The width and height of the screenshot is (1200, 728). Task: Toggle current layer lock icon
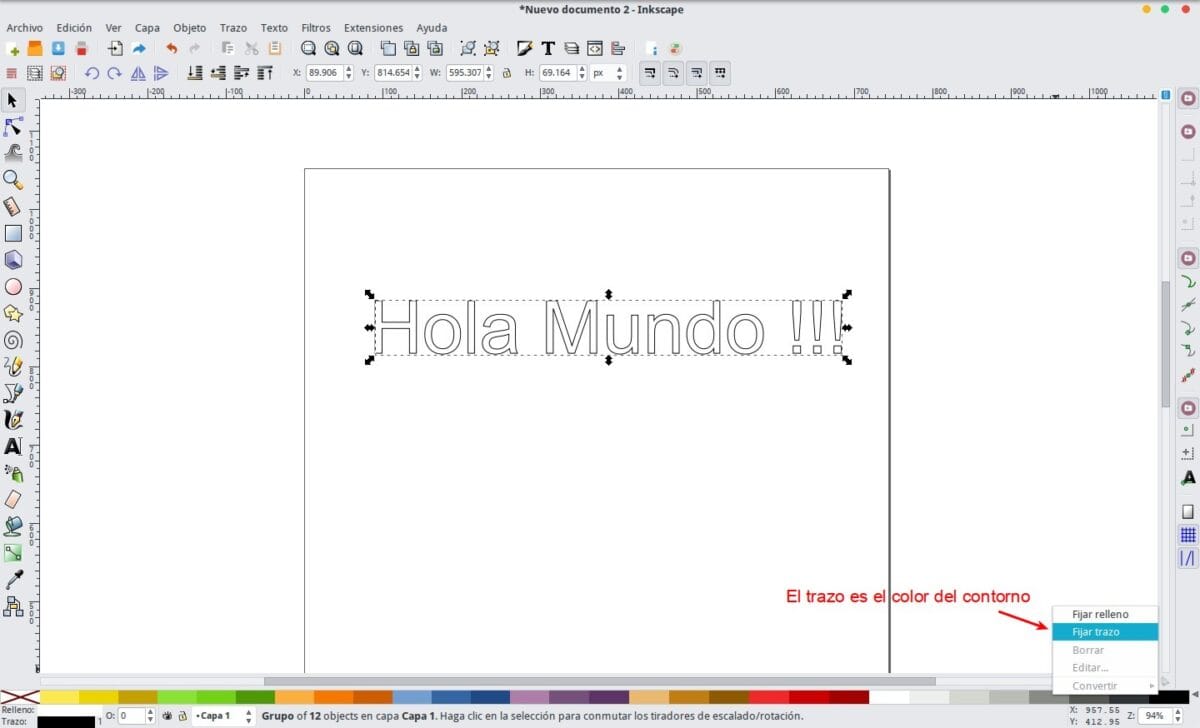pyautogui.click(x=181, y=716)
